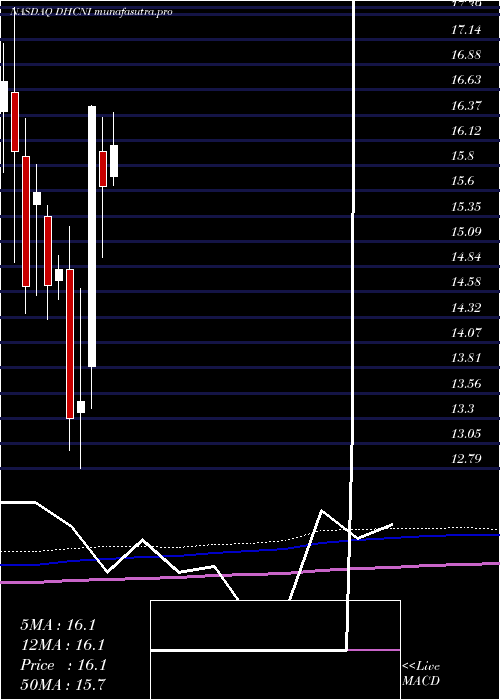Image resolution: width=500 pixels, height=700 pixels.
Task: Select the tallest white bullish candlestick
Action: [92, 237]
